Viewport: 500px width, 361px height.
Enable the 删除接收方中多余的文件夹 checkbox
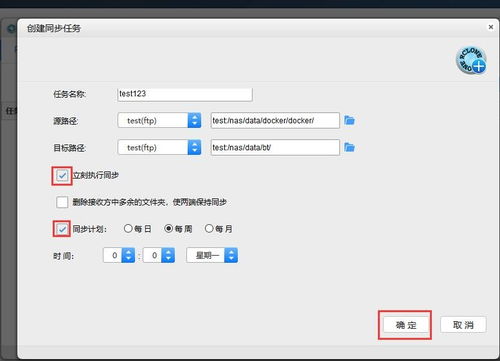[x=62, y=202]
